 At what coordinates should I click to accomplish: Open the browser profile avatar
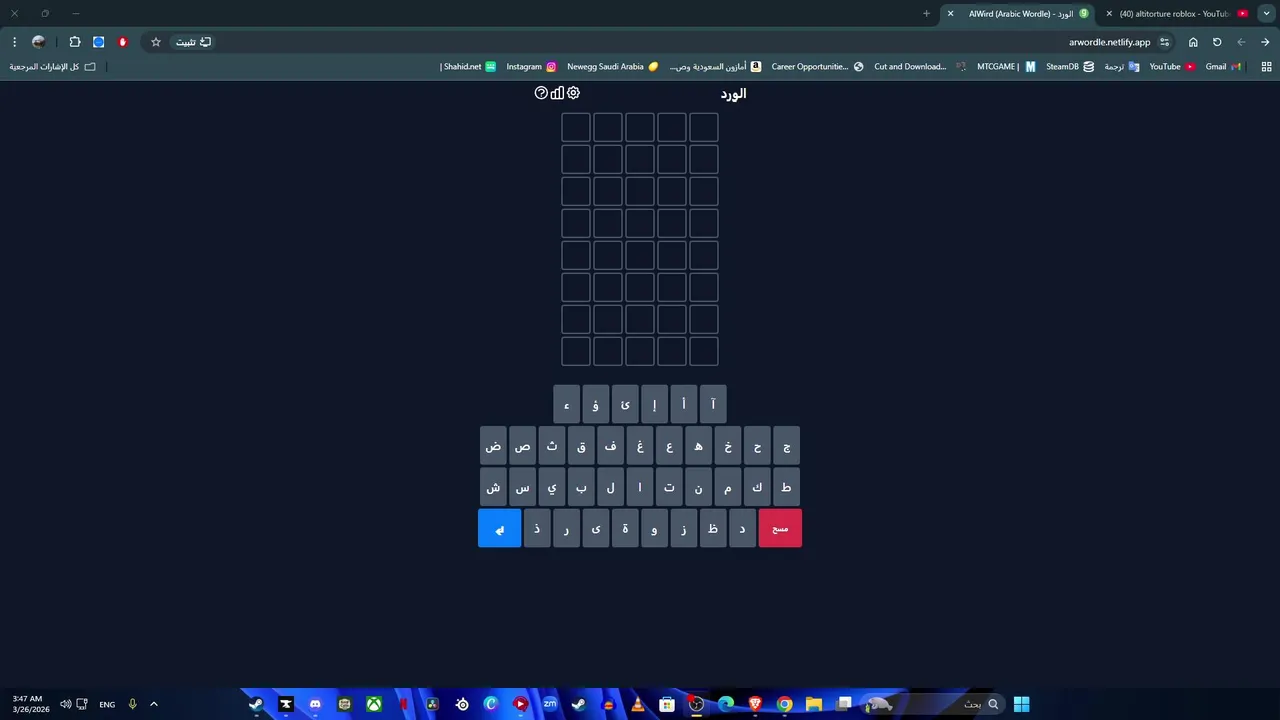pyautogui.click(x=39, y=42)
